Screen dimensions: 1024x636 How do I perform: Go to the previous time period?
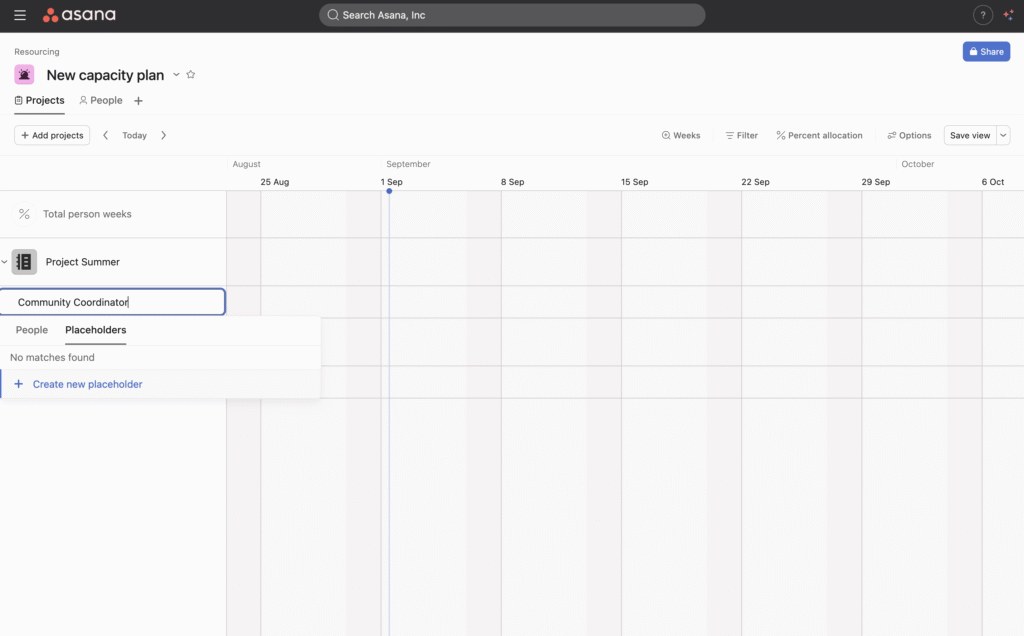106,135
